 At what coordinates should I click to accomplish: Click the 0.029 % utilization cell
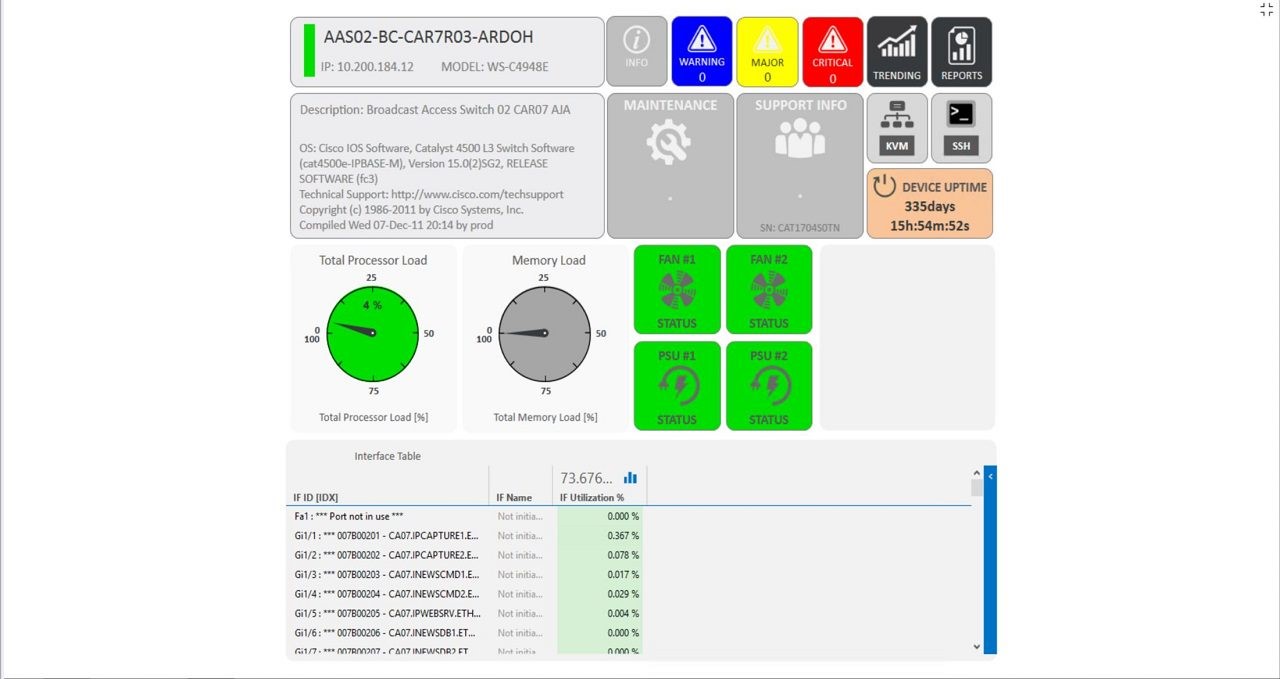click(x=599, y=594)
